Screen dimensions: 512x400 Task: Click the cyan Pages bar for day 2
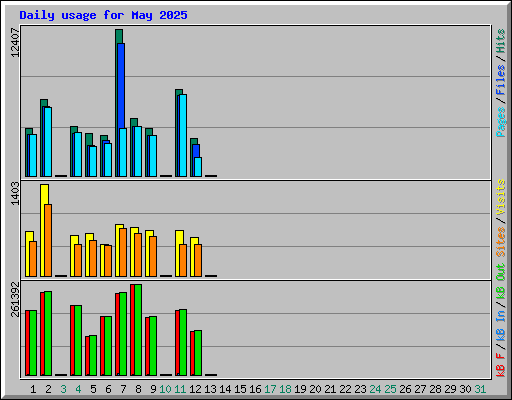click(48, 142)
